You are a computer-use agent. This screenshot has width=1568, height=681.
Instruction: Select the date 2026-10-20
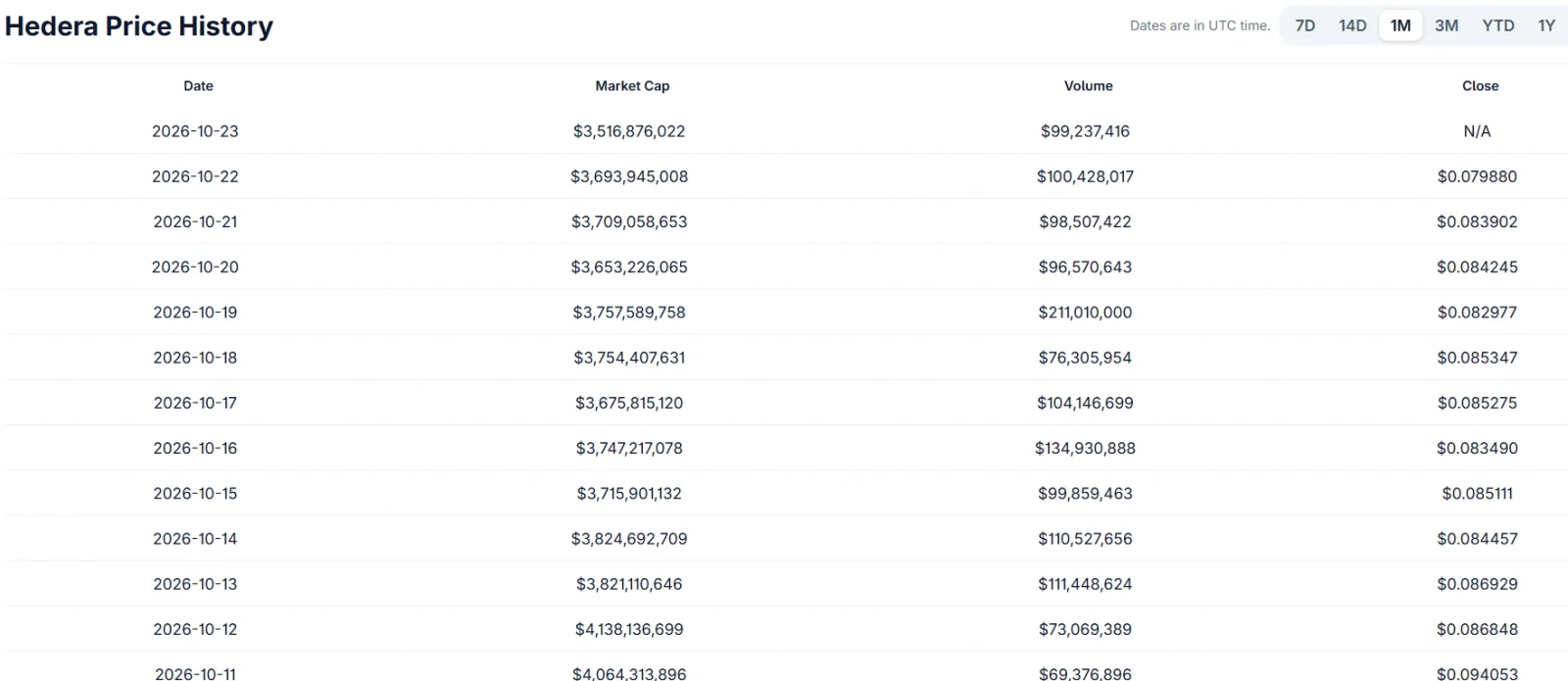(195, 267)
